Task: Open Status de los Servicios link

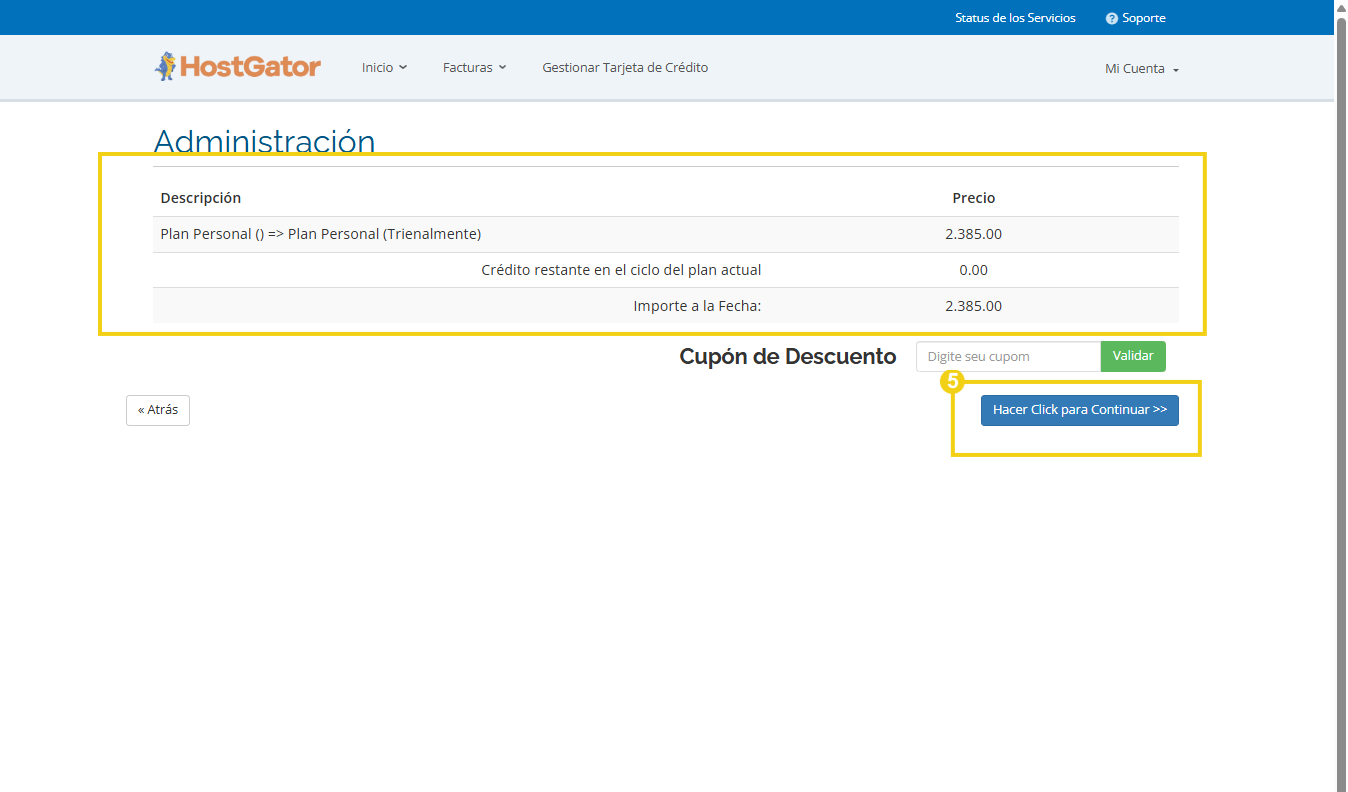Action: point(1015,18)
